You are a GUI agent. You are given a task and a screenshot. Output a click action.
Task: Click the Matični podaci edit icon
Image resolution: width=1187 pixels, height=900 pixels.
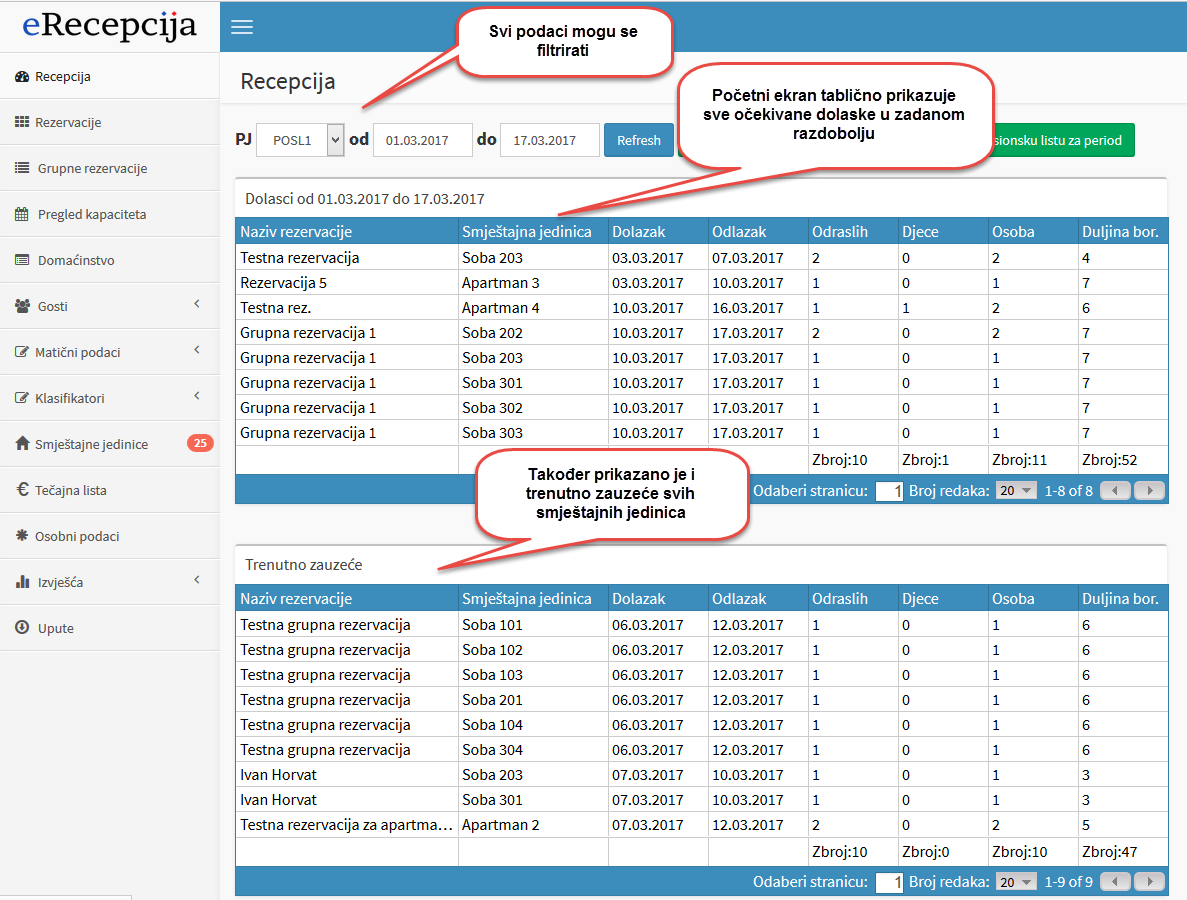(22, 352)
